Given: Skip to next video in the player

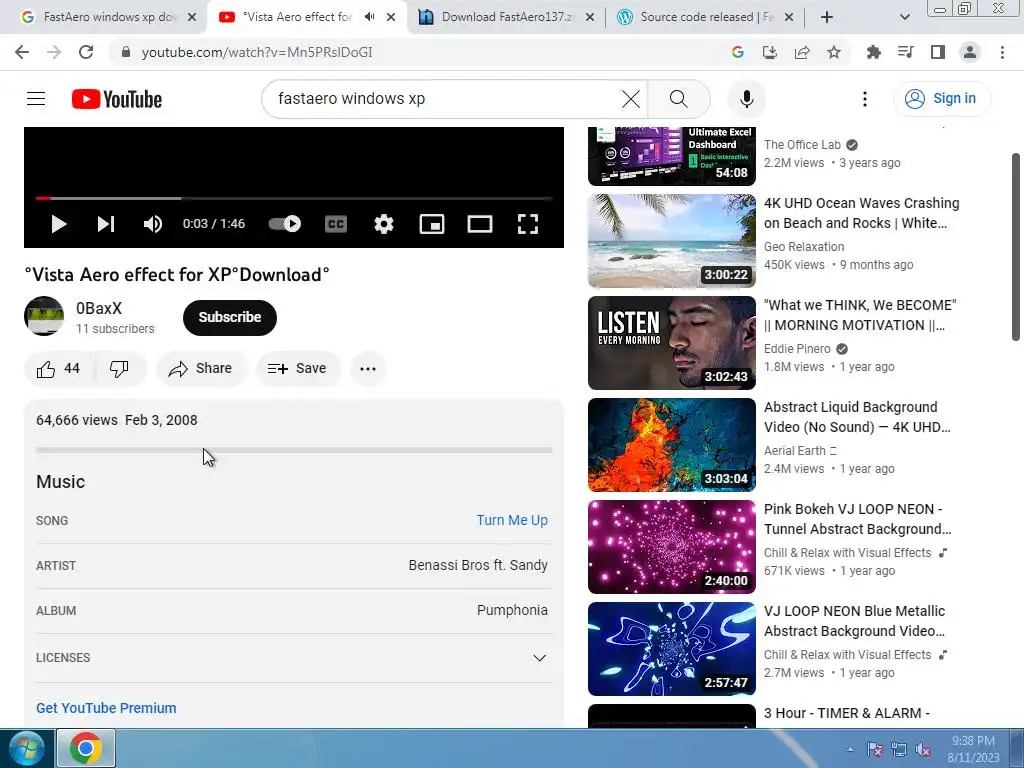Looking at the screenshot, I should [x=106, y=224].
